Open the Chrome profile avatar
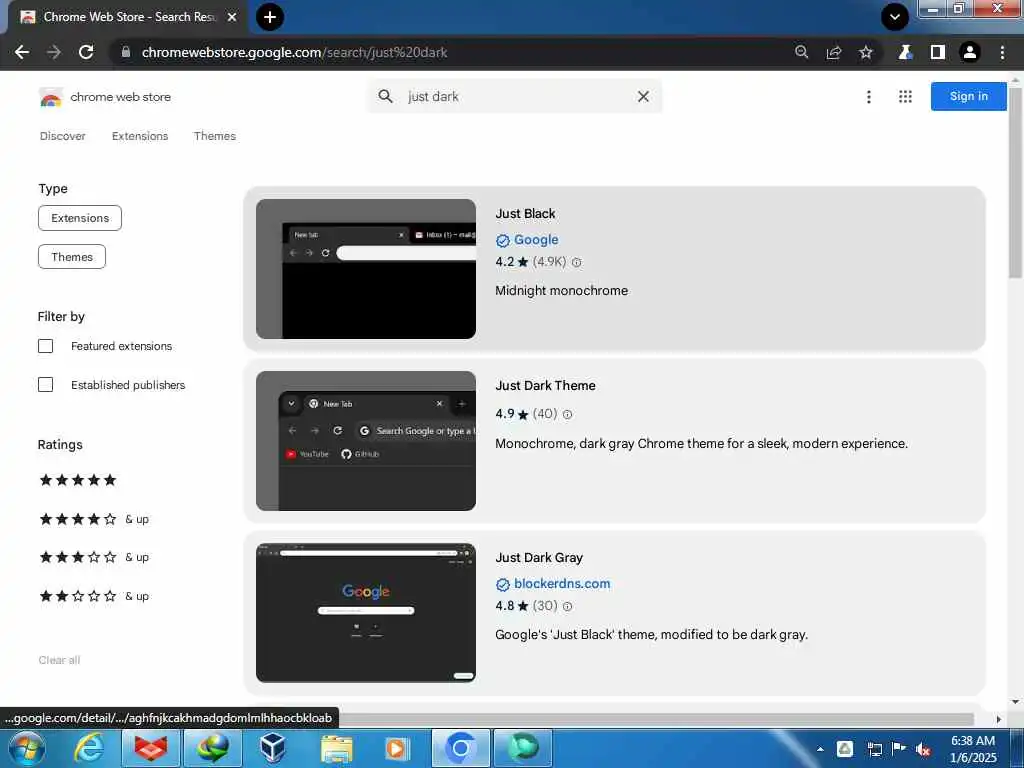 tap(970, 52)
